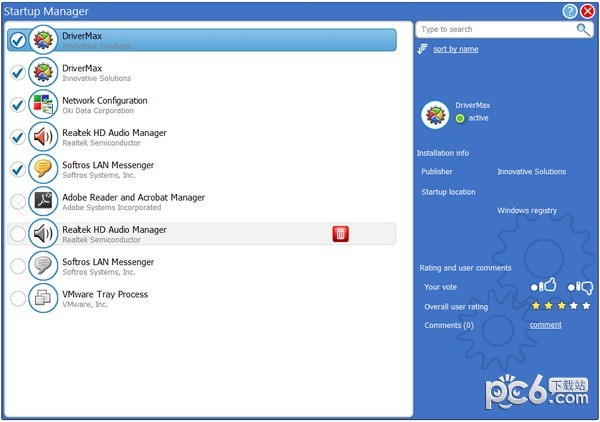Enable Adobe Reader and Acrobat Manager checkbox
The height and width of the screenshot is (422, 600).
18,202
